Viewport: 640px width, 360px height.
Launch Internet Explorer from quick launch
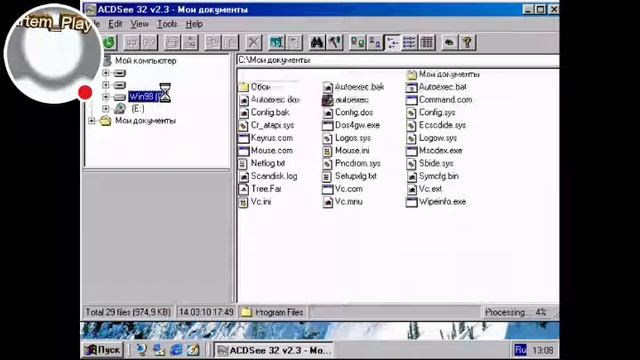[177, 350]
